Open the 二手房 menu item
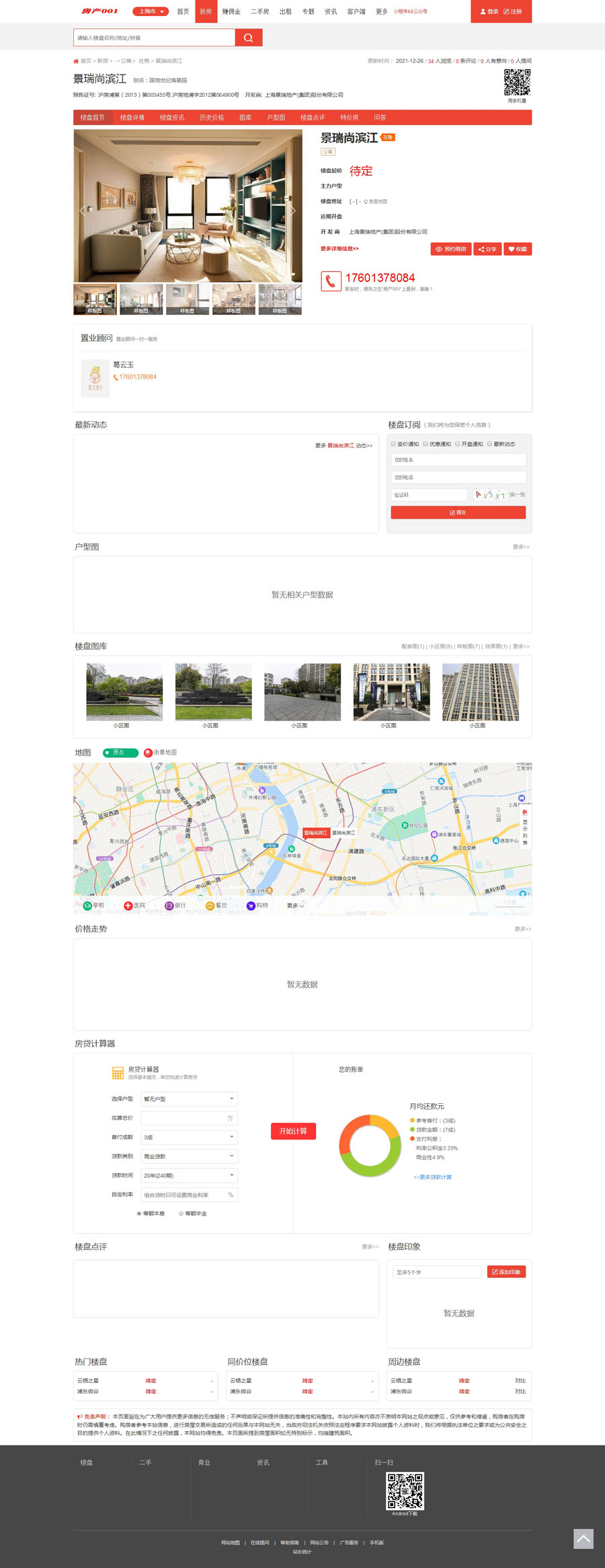The image size is (605, 1568). coord(259,11)
